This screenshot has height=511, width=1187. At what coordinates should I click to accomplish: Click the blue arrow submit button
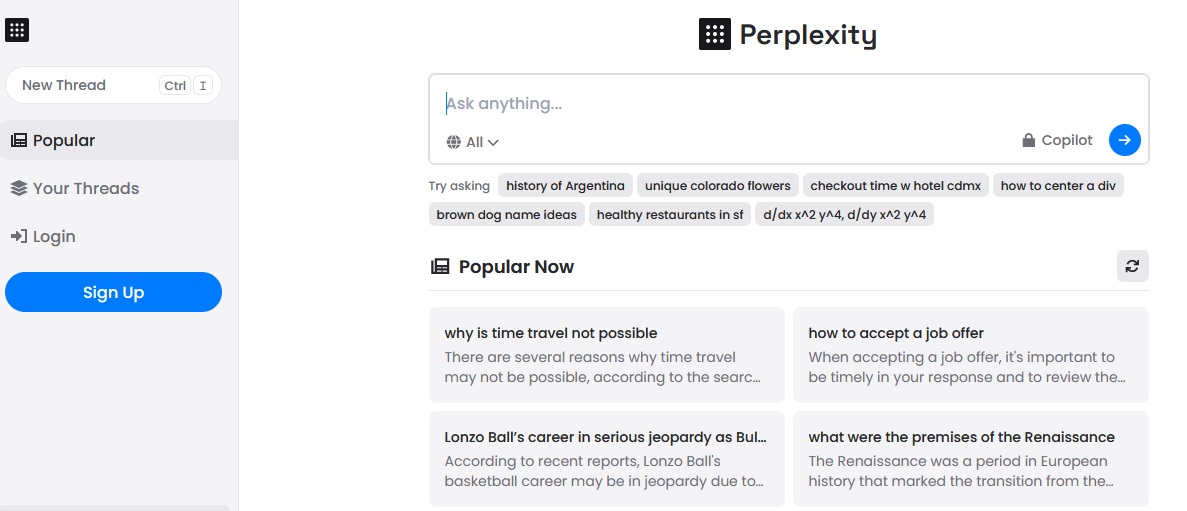[x=1125, y=140]
